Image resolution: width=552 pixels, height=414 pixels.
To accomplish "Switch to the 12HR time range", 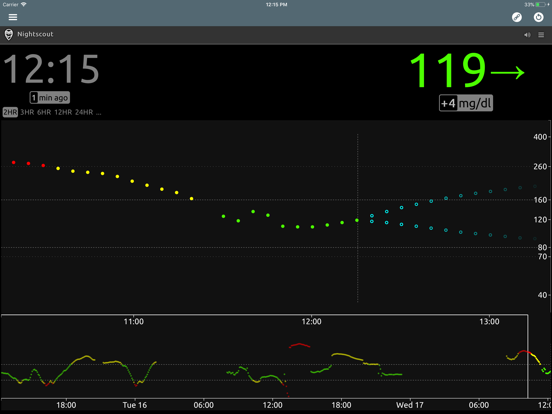I will (x=63, y=112).
